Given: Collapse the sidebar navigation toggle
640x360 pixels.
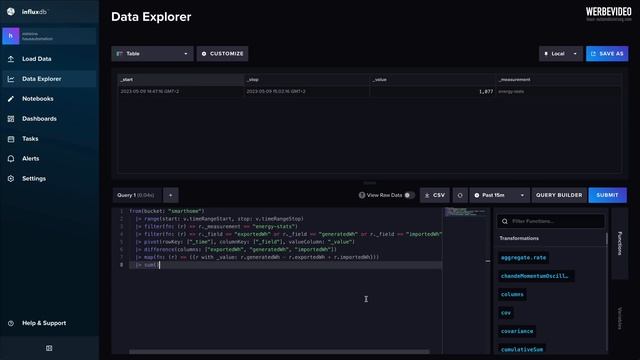Looking at the screenshot, I should click(x=49, y=348).
